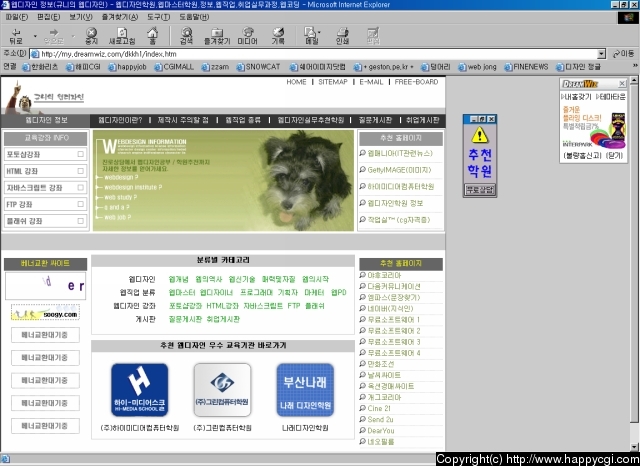Open the 보기(V) menu

80,17
